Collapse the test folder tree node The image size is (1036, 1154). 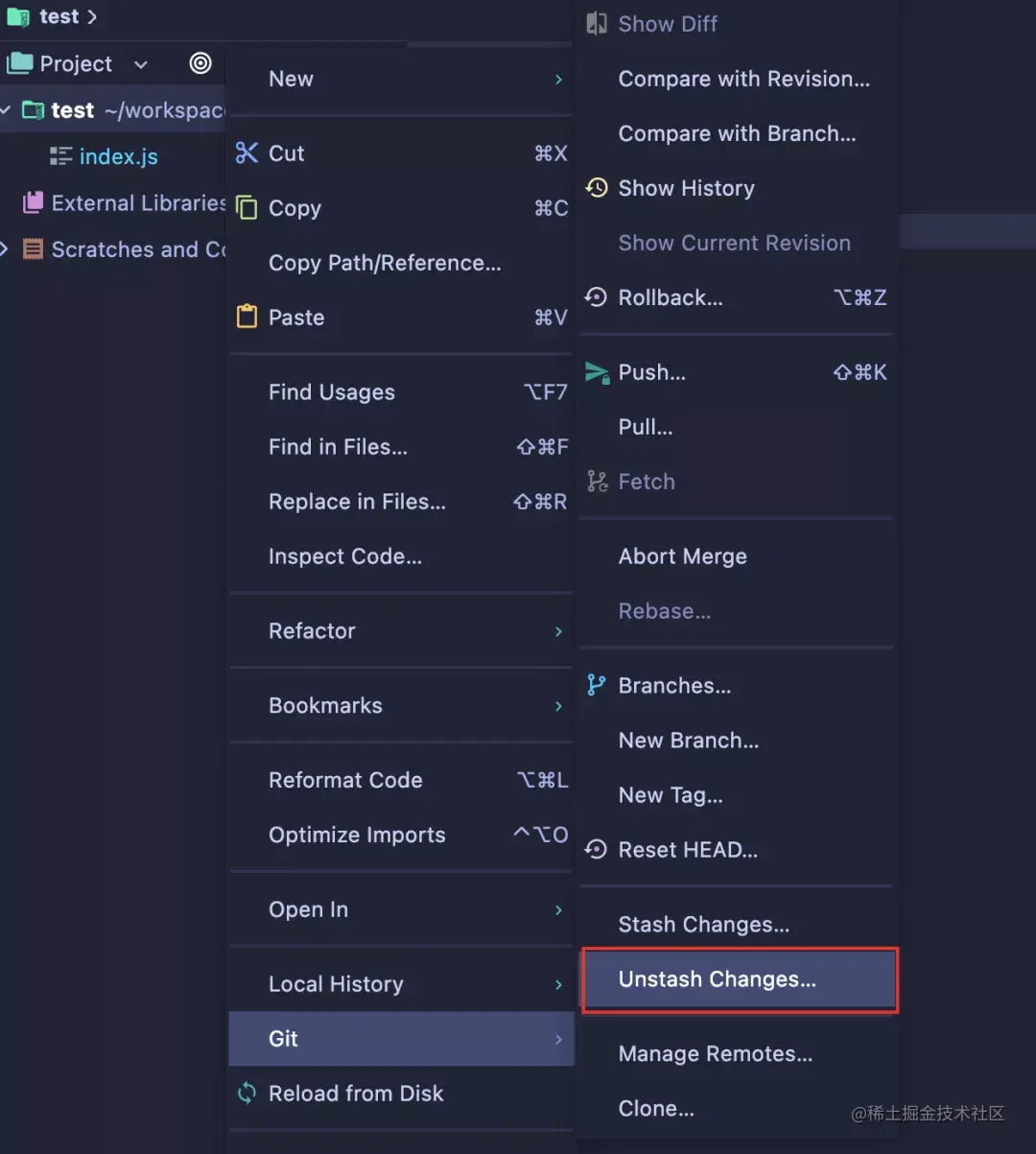coord(6,110)
